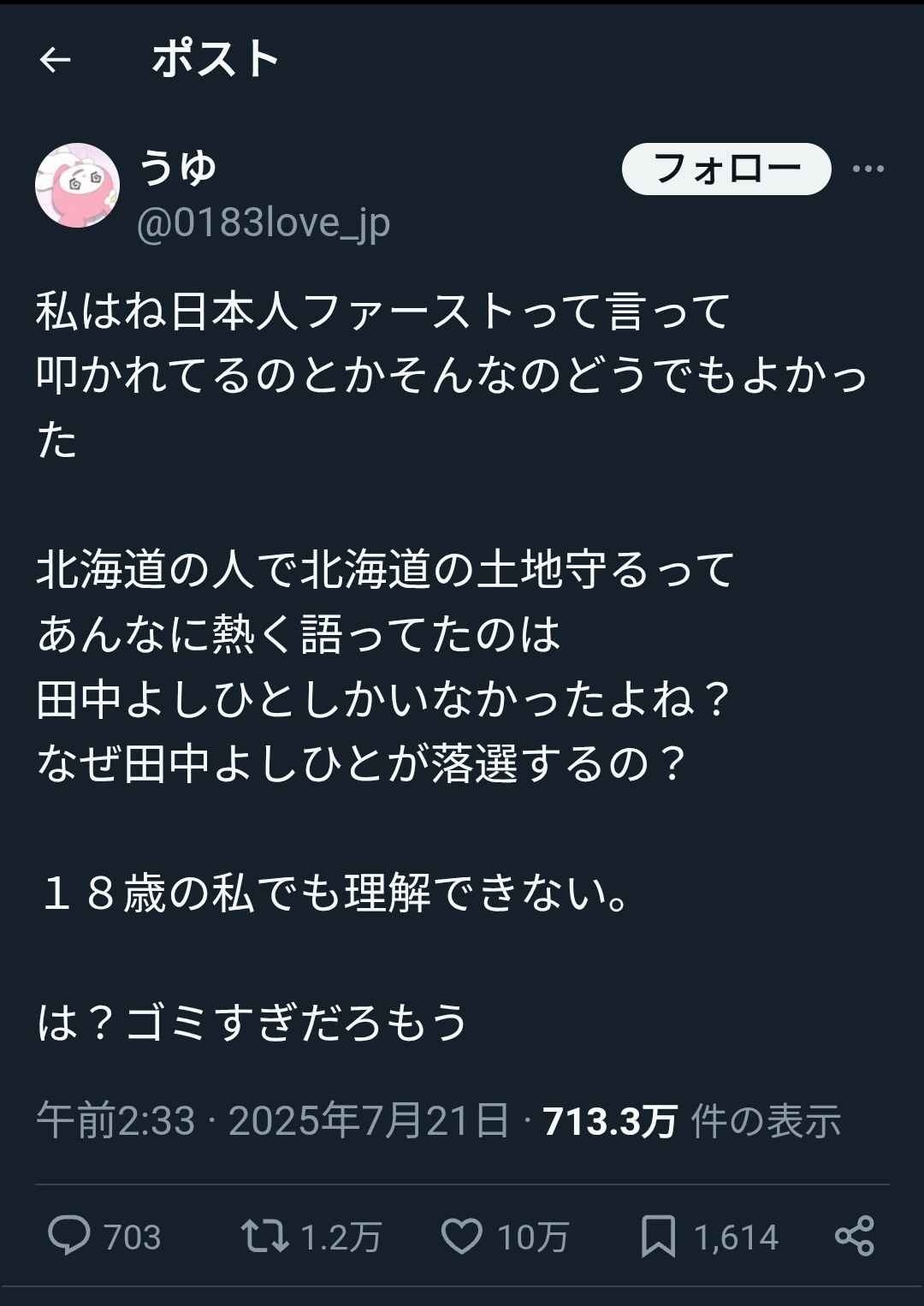Image resolution: width=924 pixels, height=1306 pixels.
Task: Tap the post text about 田中よしひと
Action: pos(383,699)
